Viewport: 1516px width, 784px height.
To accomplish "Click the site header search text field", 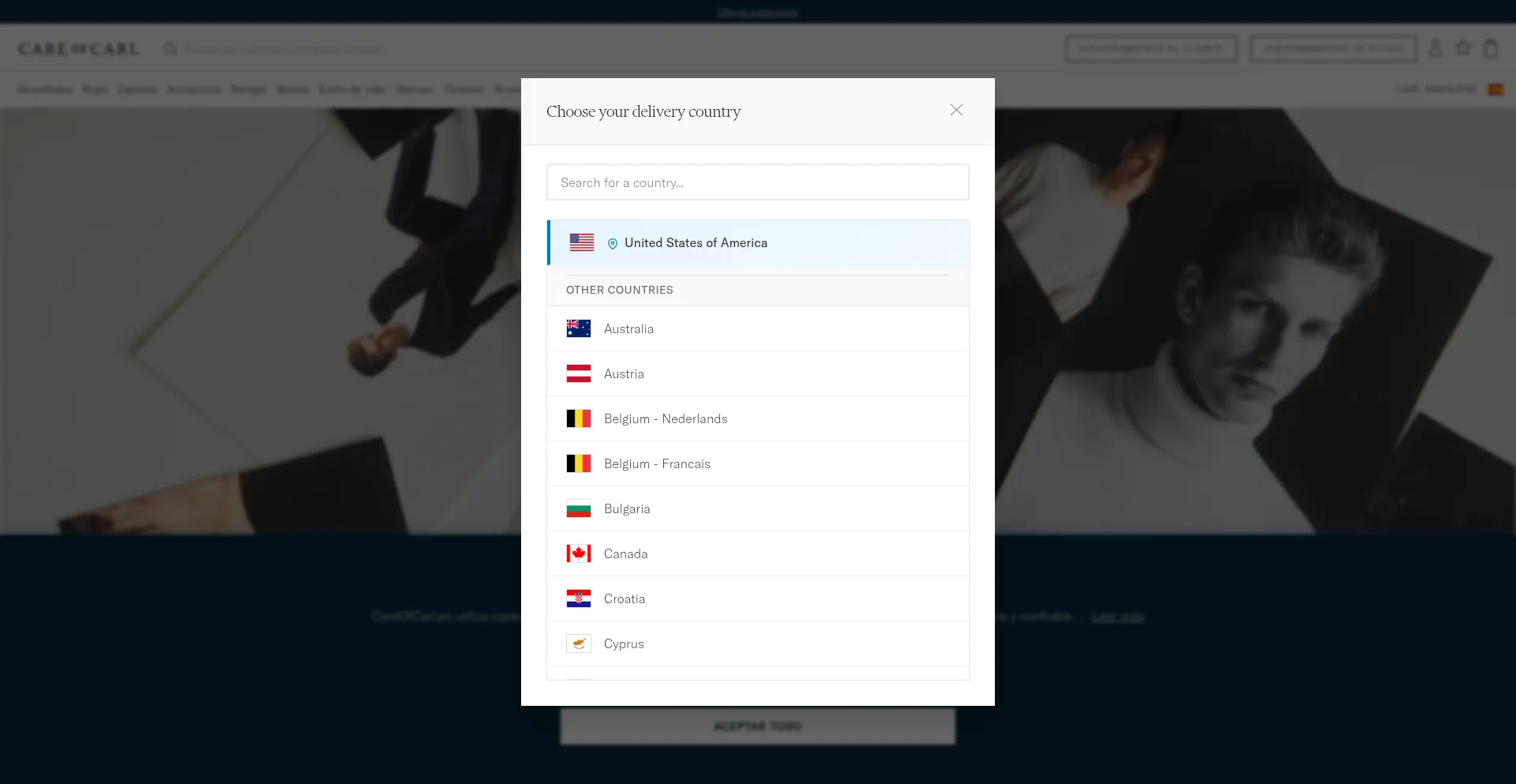I will 285,49.
